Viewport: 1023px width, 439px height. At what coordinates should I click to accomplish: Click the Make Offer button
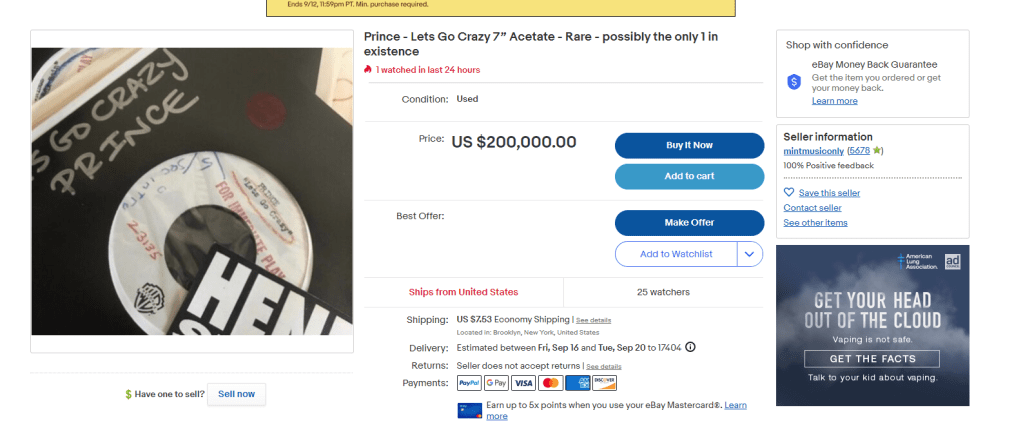[689, 222]
